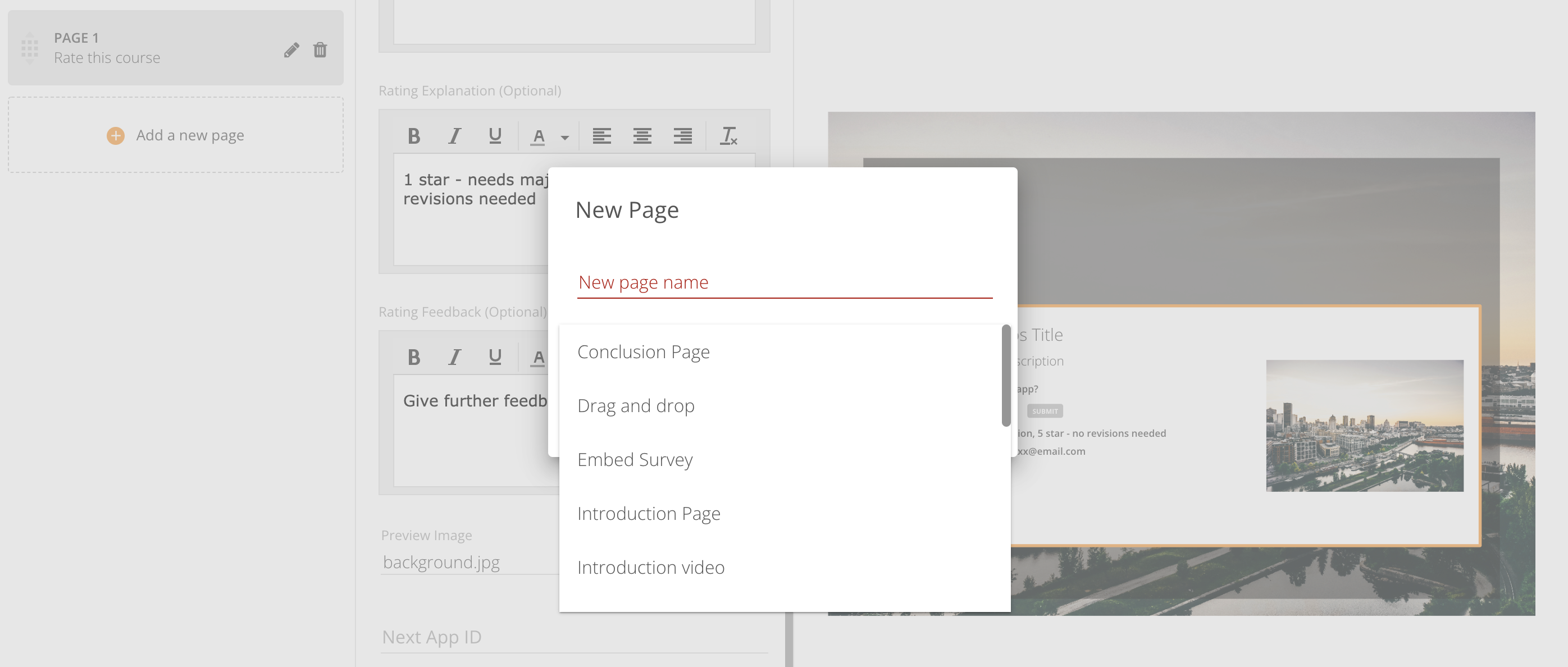This screenshot has height=667, width=1568.
Task: Choose the Drag and drop page type
Action: [x=636, y=405]
